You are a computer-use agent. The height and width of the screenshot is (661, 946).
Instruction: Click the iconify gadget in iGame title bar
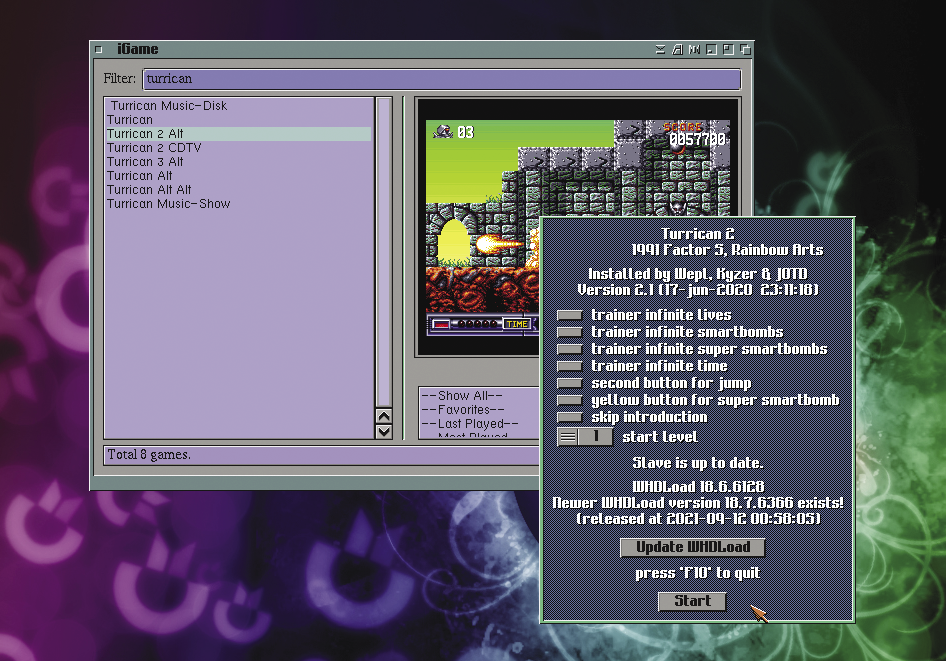coord(711,49)
